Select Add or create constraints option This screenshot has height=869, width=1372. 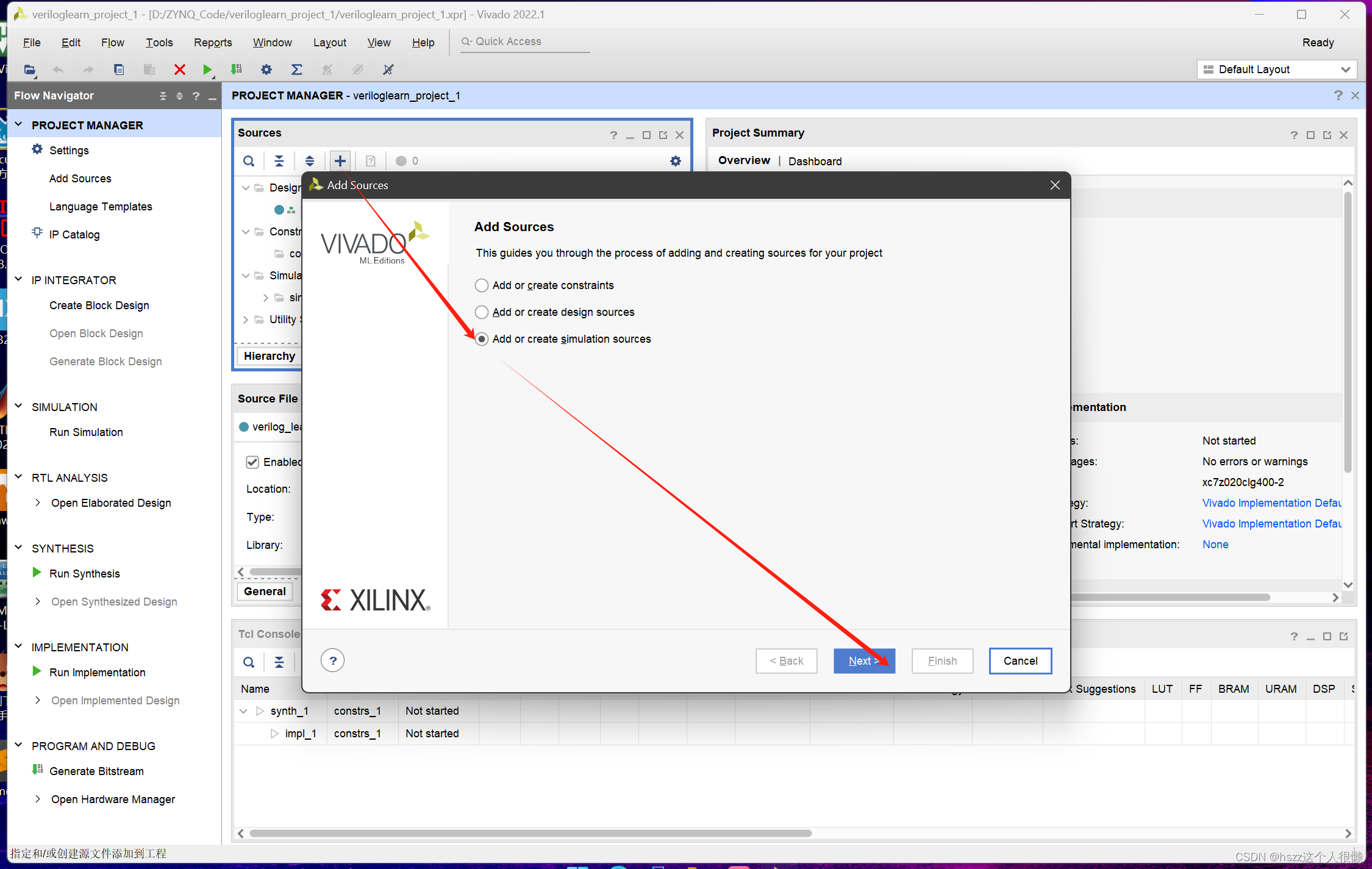(482, 285)
